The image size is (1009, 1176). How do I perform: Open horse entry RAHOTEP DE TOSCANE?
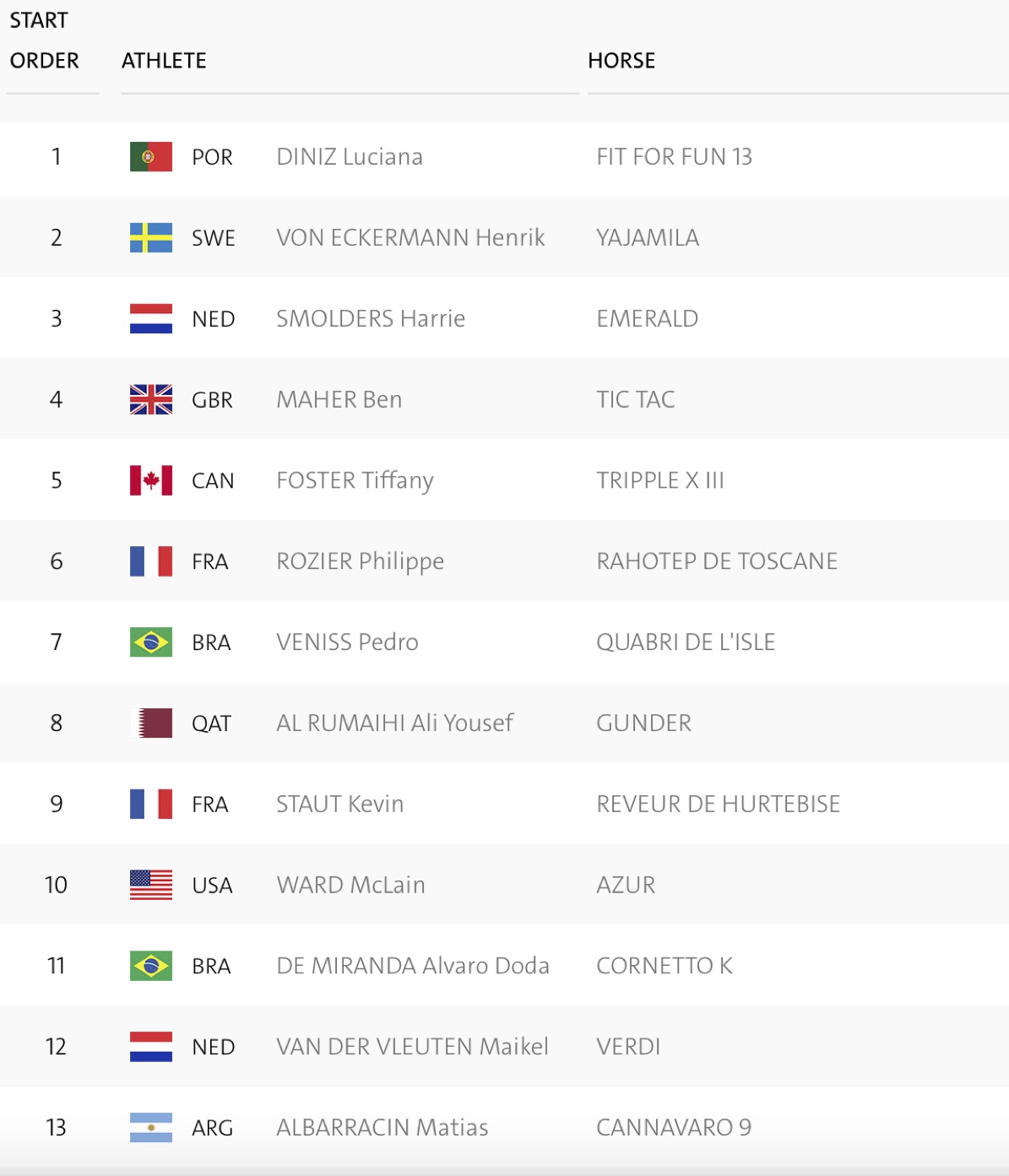717,561
